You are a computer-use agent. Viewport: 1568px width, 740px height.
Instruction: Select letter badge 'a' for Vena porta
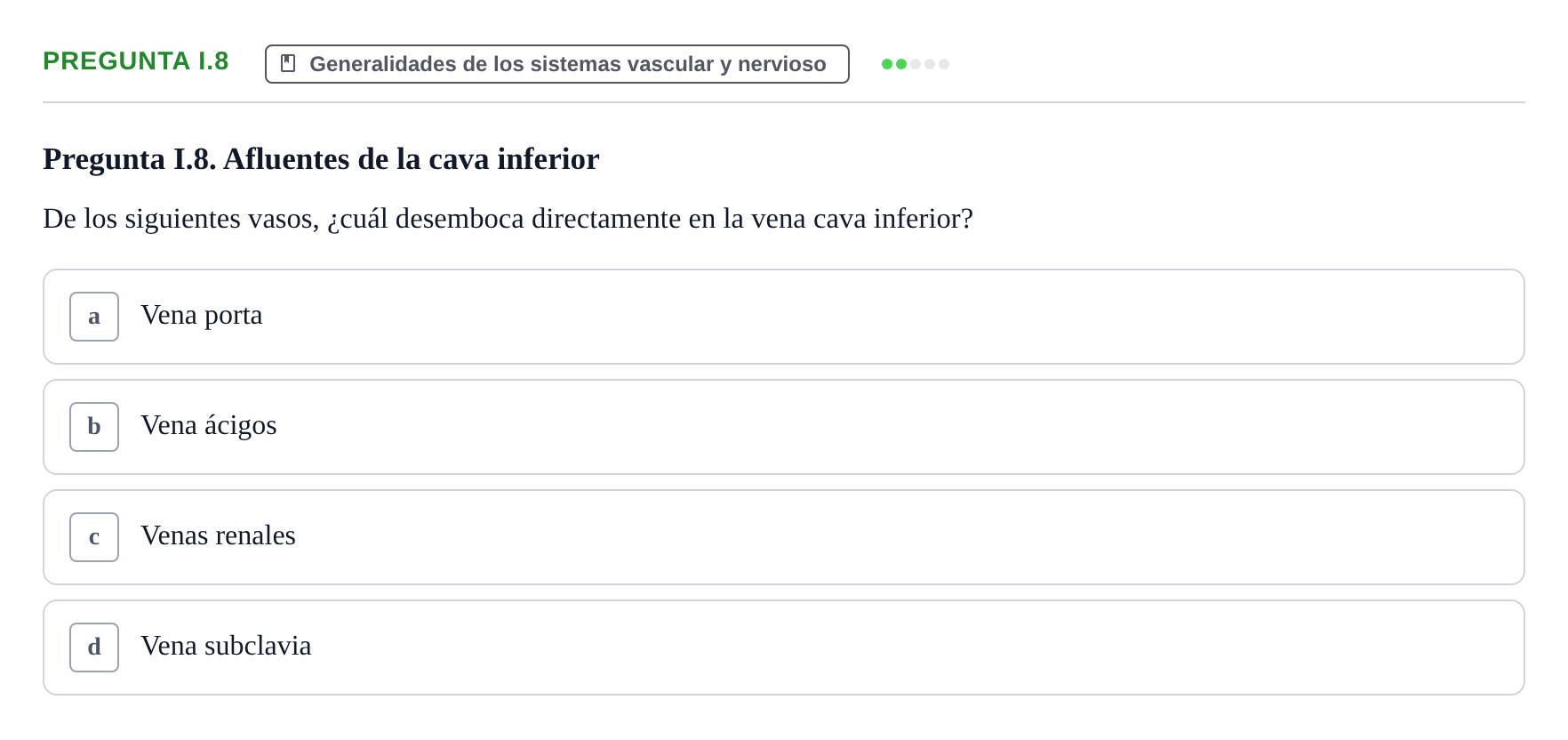coord(94,317)
